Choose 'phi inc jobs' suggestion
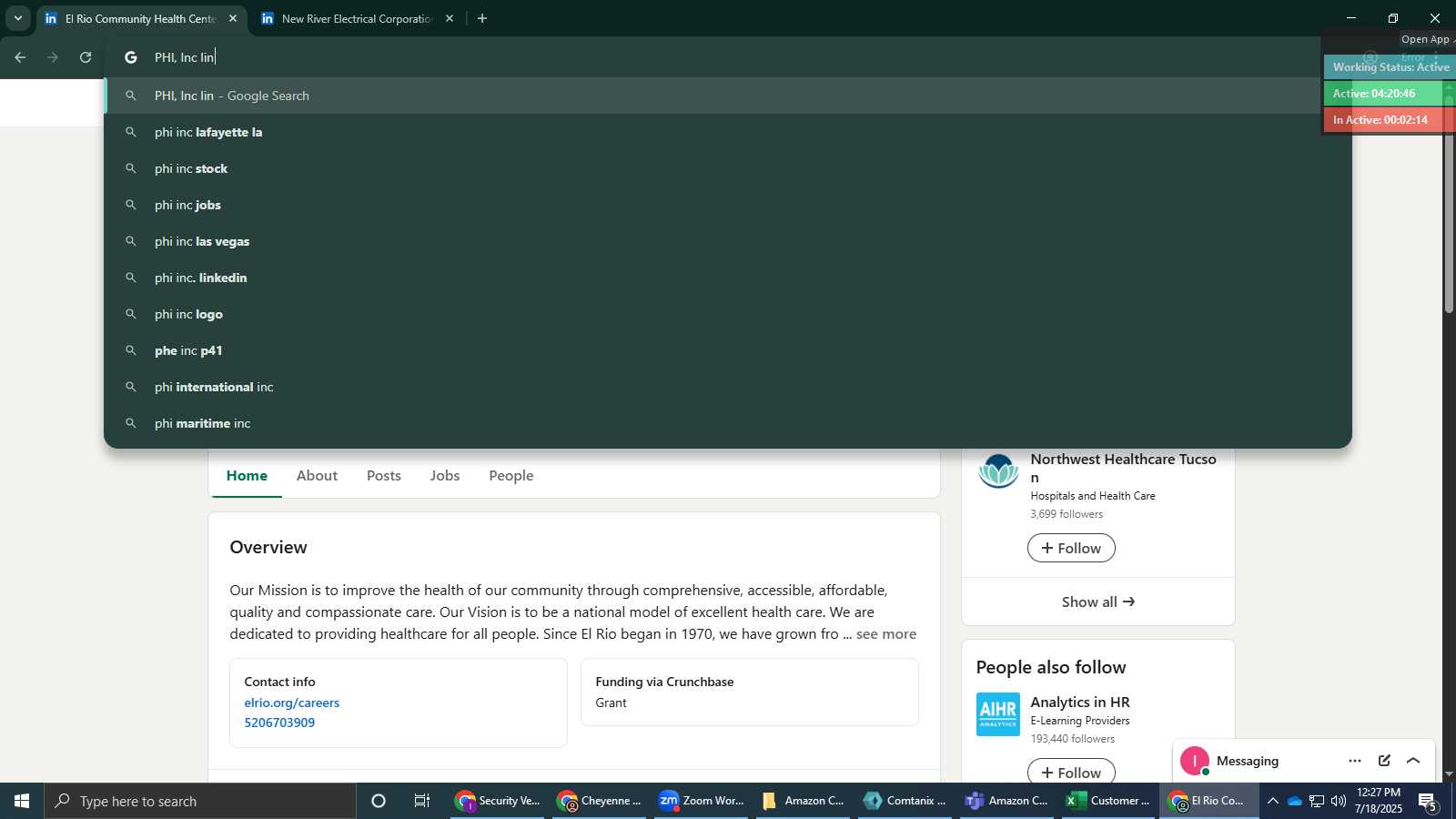The image size is (1456, 819). coord(728,205)
